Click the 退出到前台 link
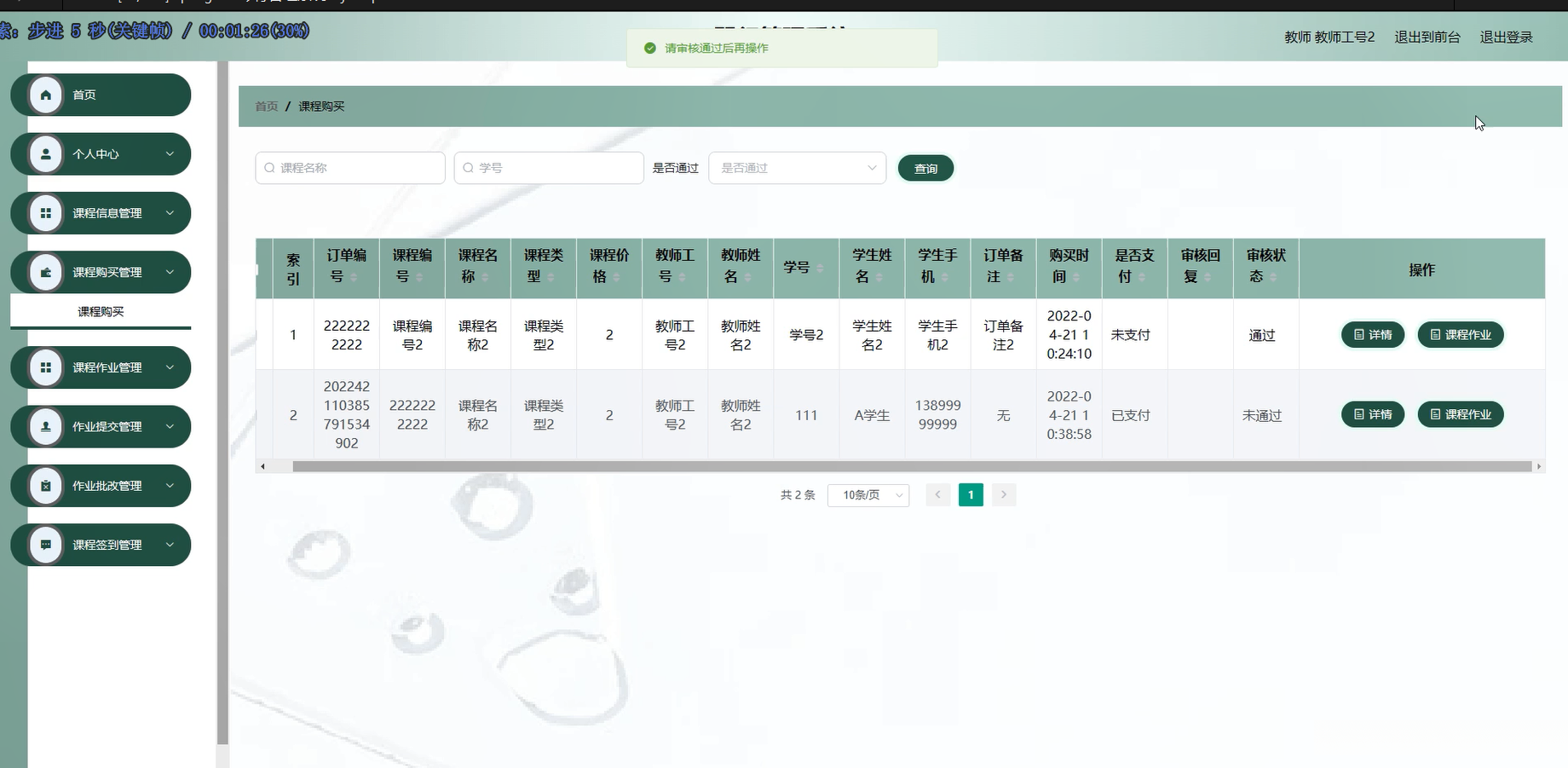The height and width of the screenshot is (768, 1568). (x=1427, y=38)
